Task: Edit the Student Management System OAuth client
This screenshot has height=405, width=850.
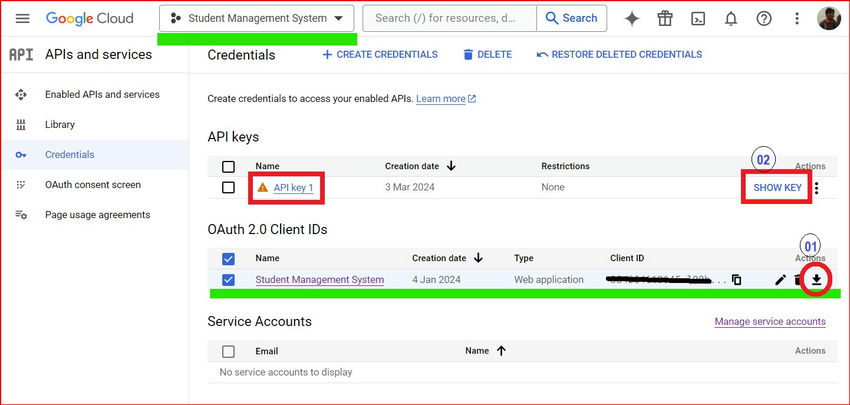Action: click(x=780, y=280)
